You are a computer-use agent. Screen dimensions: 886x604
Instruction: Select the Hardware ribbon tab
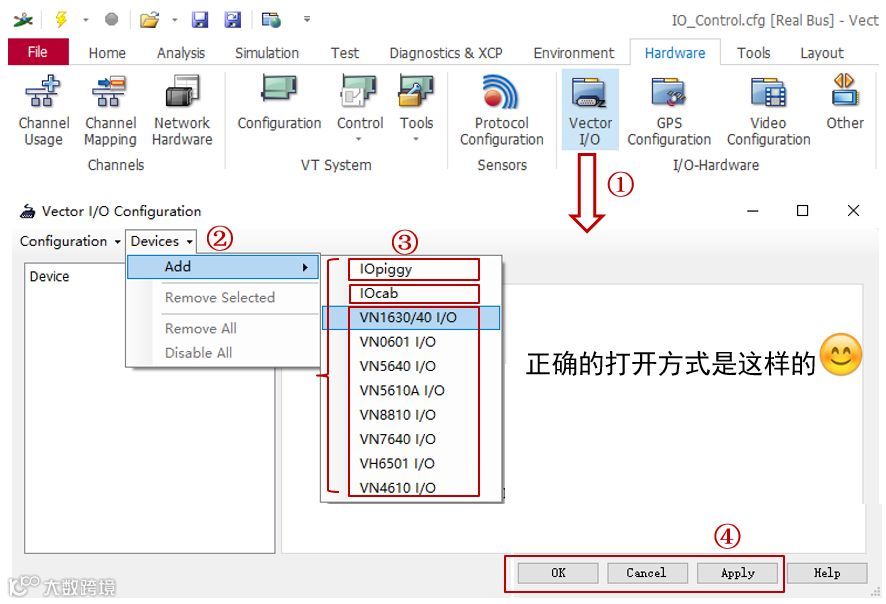point(675,53)
